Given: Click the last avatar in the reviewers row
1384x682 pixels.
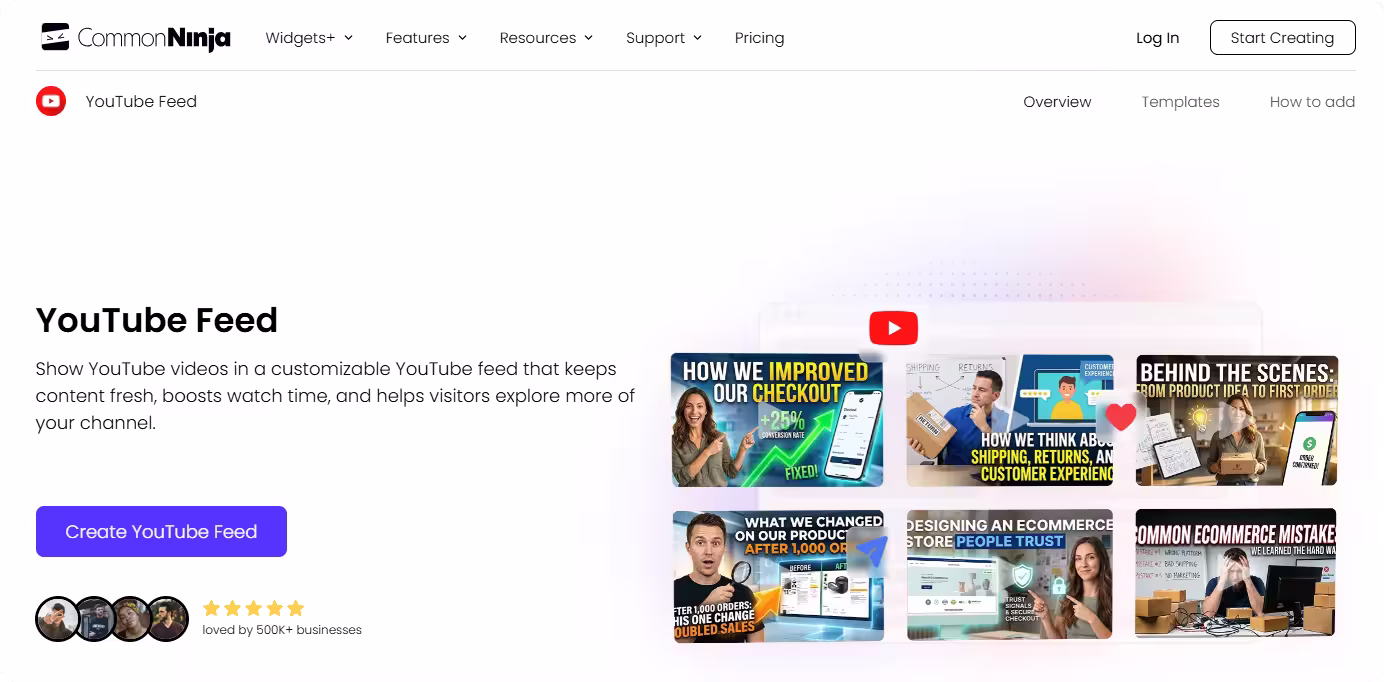Looking at the screenshot, I should [x=167, y=619].
